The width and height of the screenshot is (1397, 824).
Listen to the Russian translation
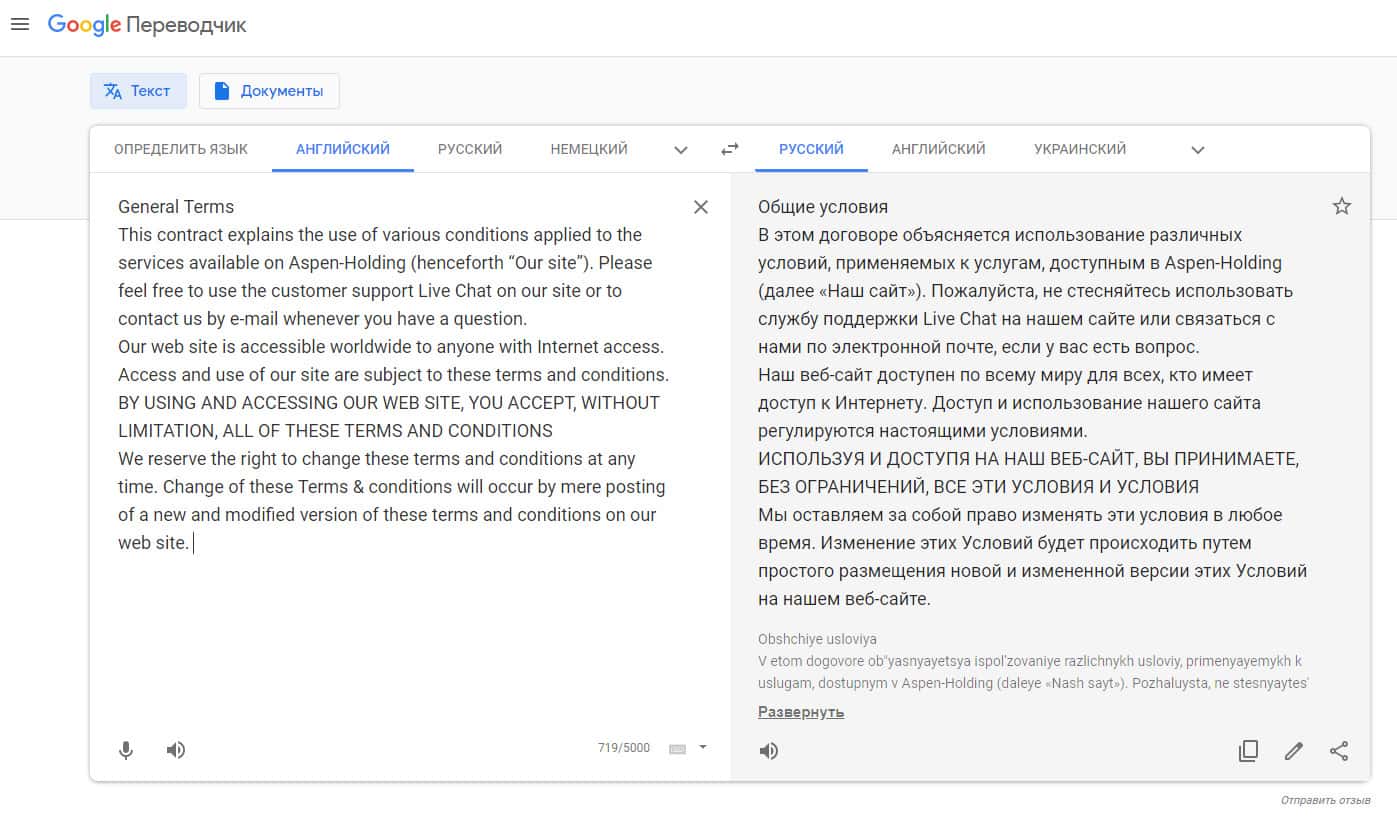[769, 751]
